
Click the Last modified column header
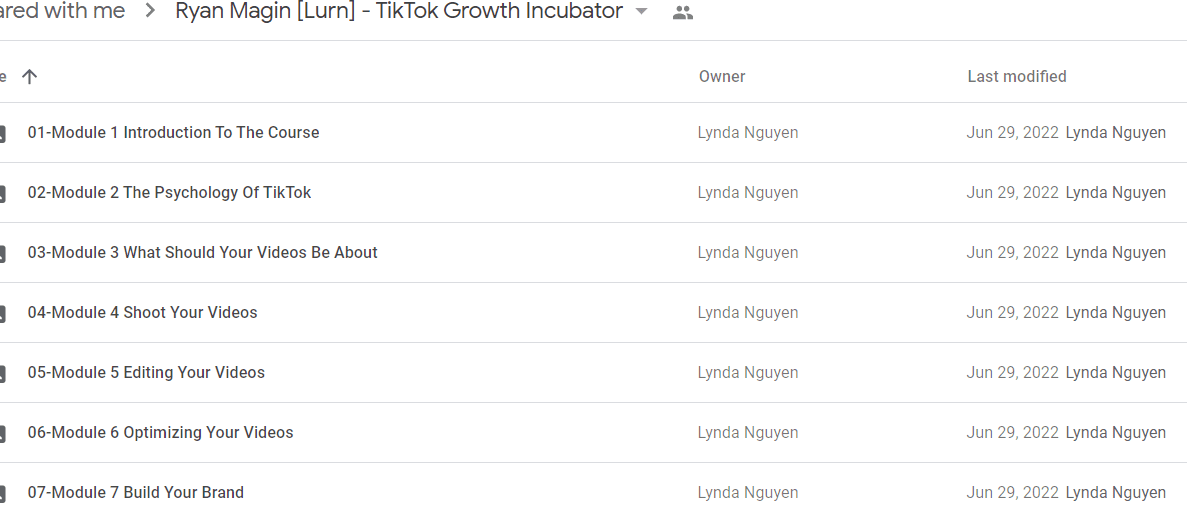click(x=1017, y=76)
